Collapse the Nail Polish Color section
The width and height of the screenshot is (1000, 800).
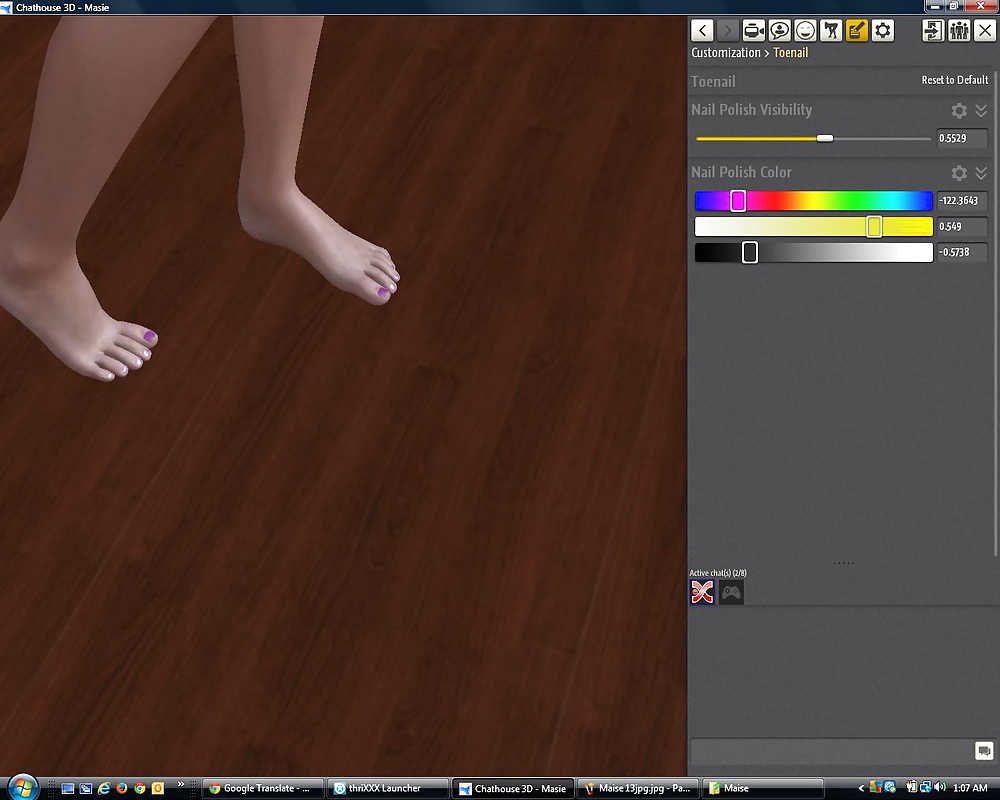coord(981,173)
